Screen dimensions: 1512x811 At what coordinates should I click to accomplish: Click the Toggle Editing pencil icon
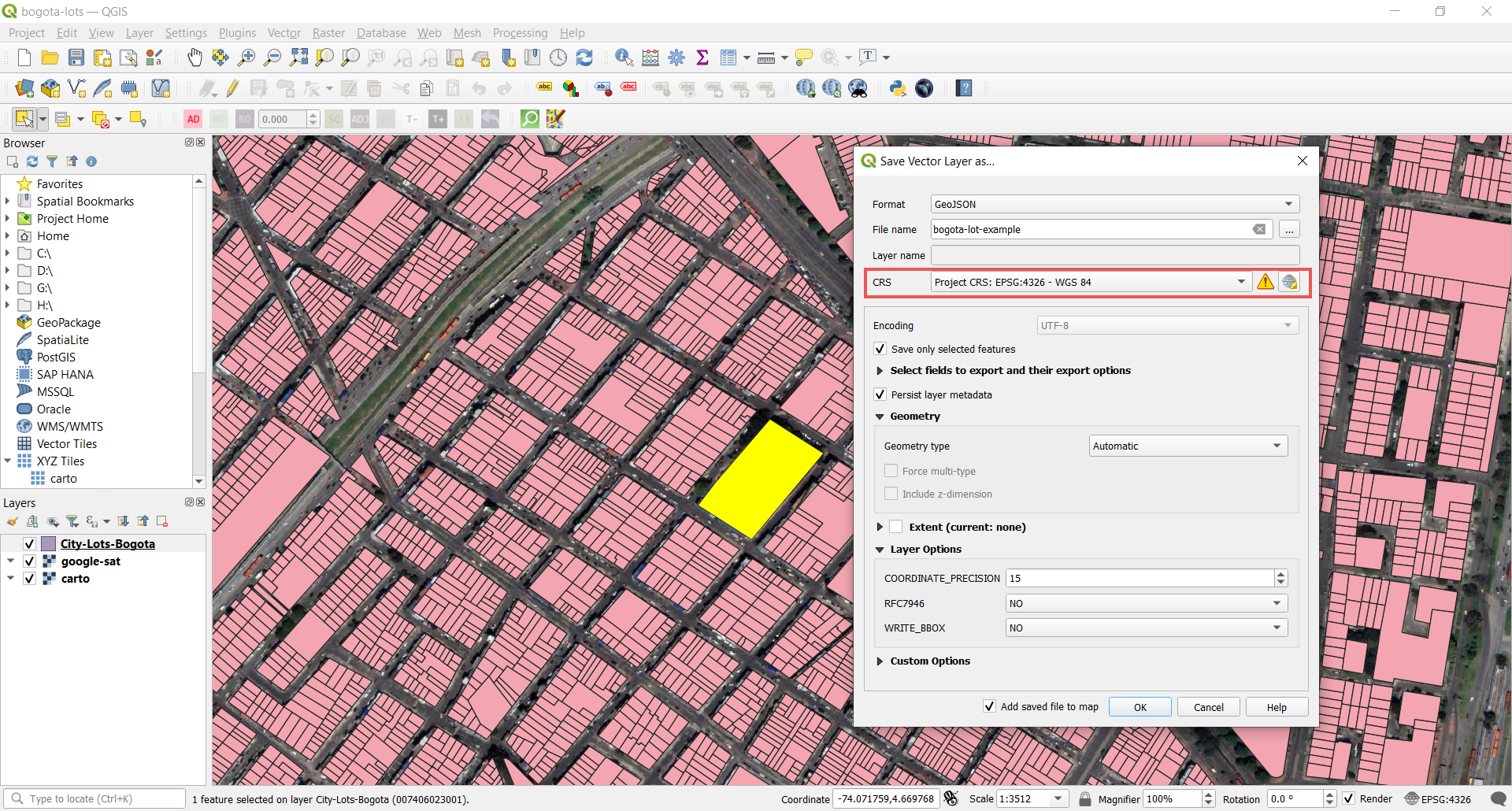pos(233,88)
